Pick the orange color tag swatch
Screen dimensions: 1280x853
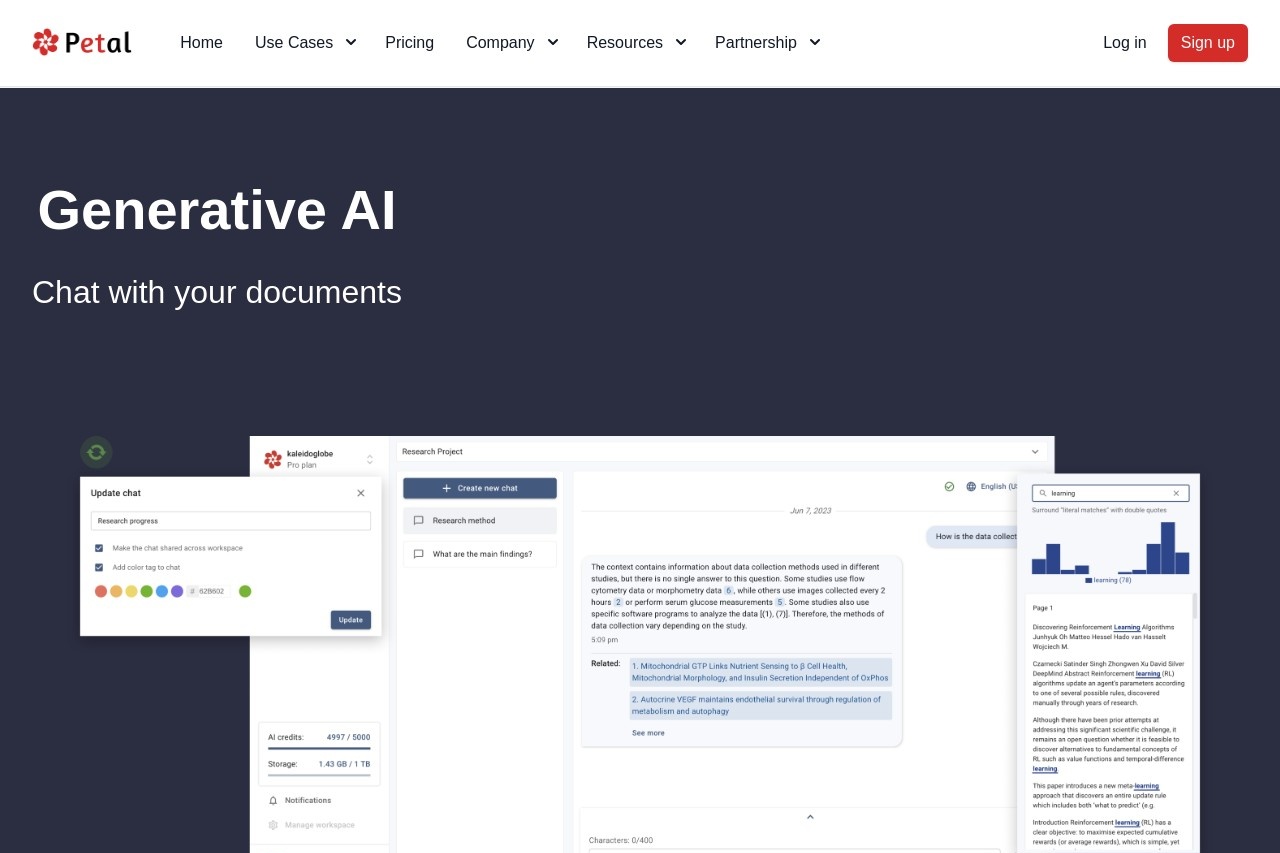(116, 591)
